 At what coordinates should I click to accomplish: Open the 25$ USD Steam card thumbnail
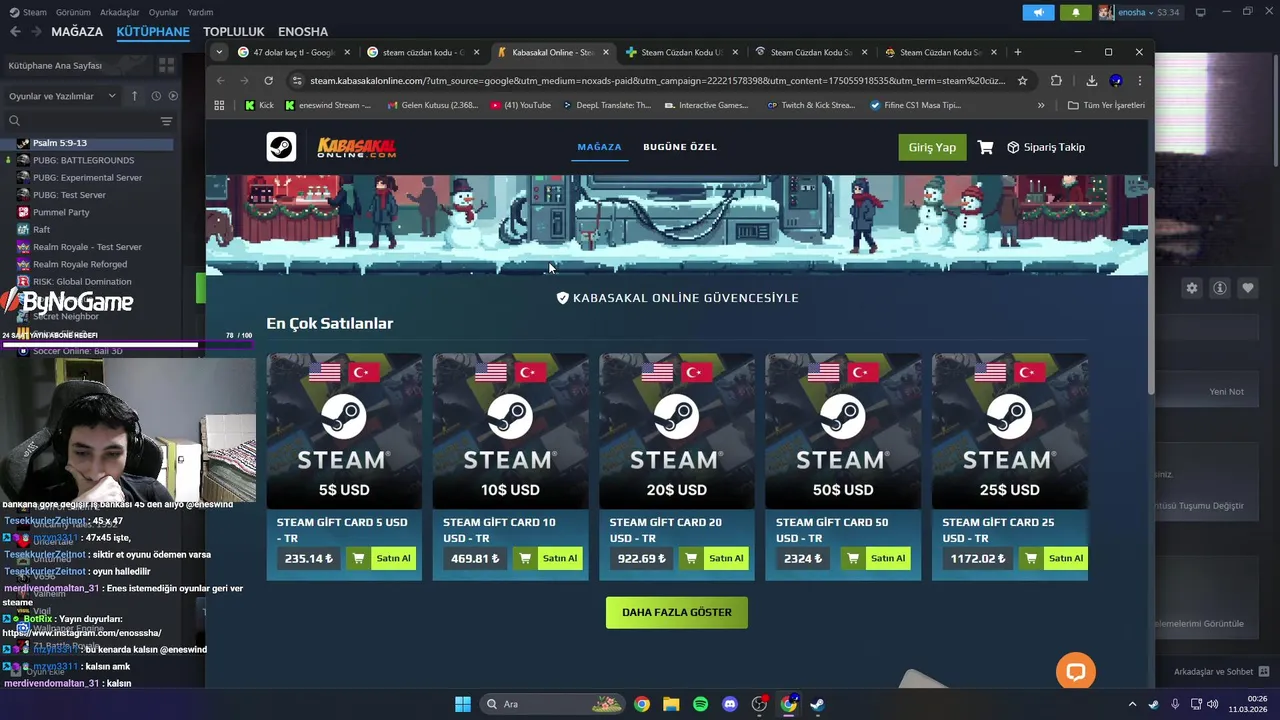click(1010, 431)
